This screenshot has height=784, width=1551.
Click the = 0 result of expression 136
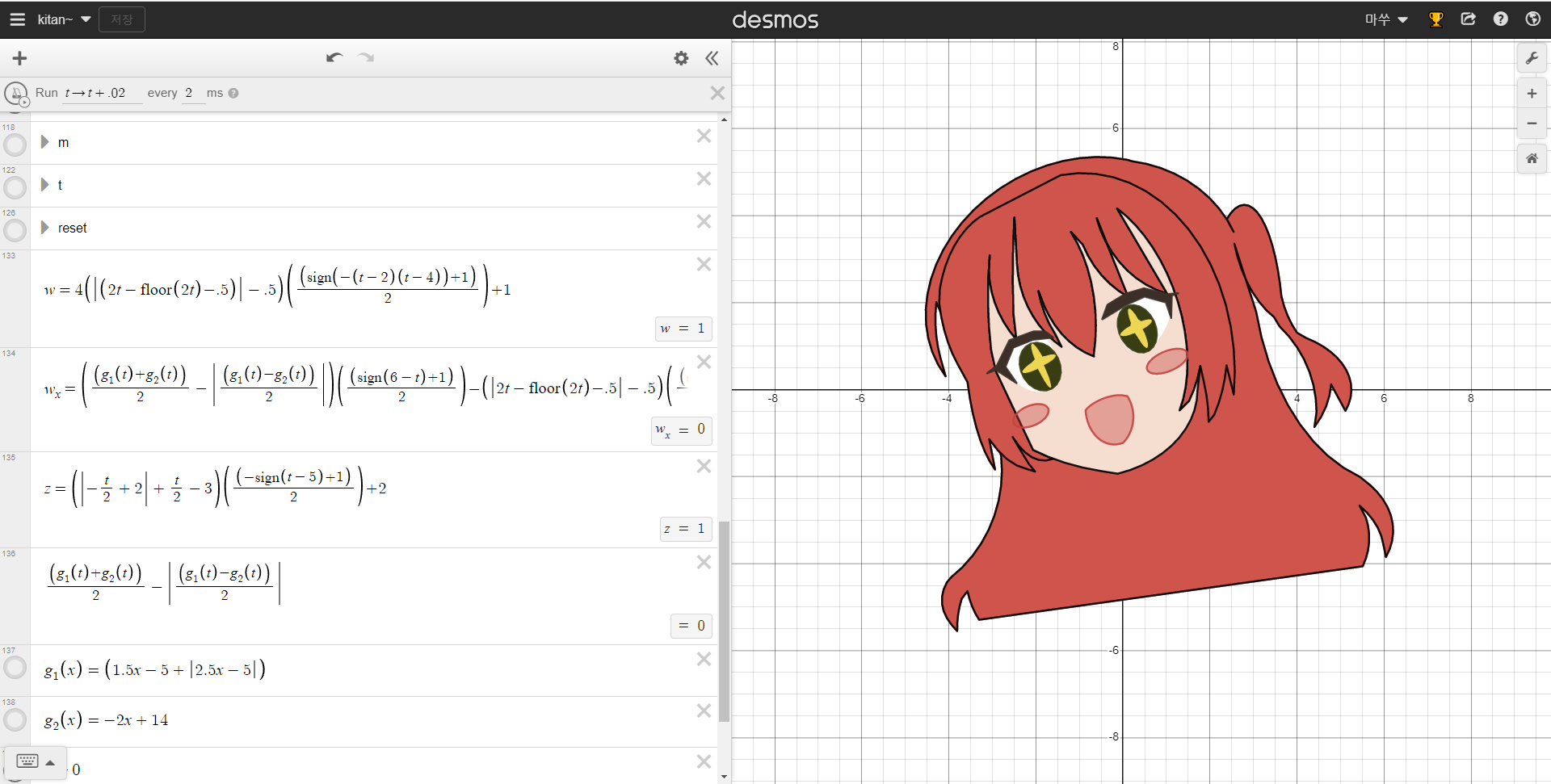pyautogui.click(x=691, y=626)
